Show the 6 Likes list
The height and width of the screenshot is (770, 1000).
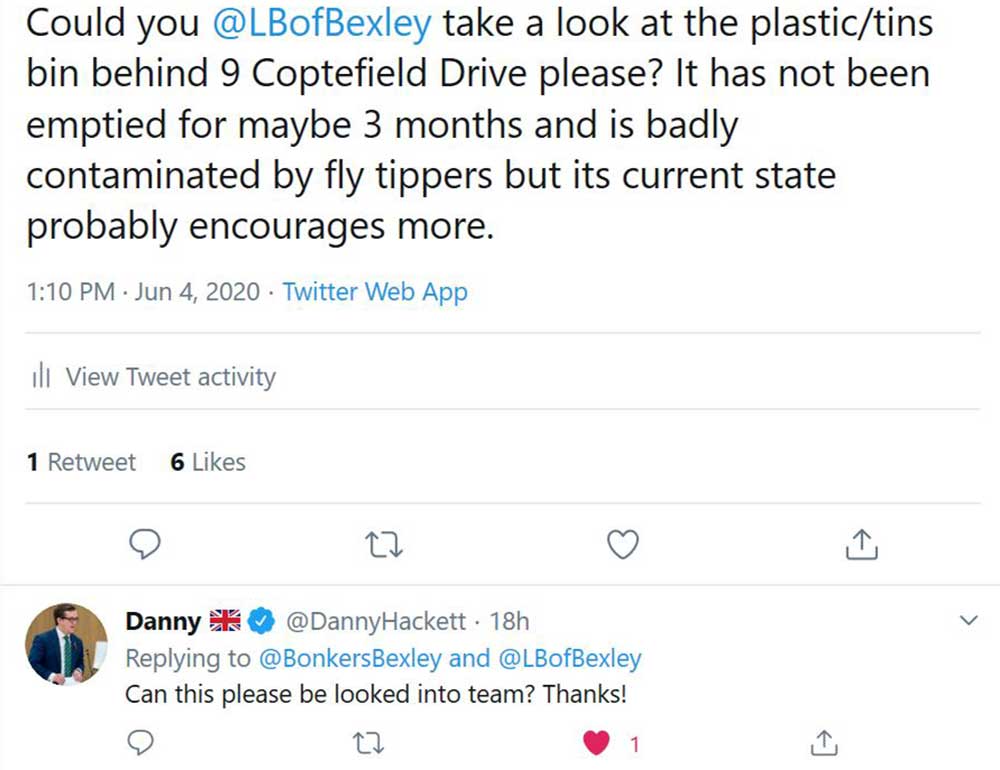pyautogui.click(x=208, y=462)
